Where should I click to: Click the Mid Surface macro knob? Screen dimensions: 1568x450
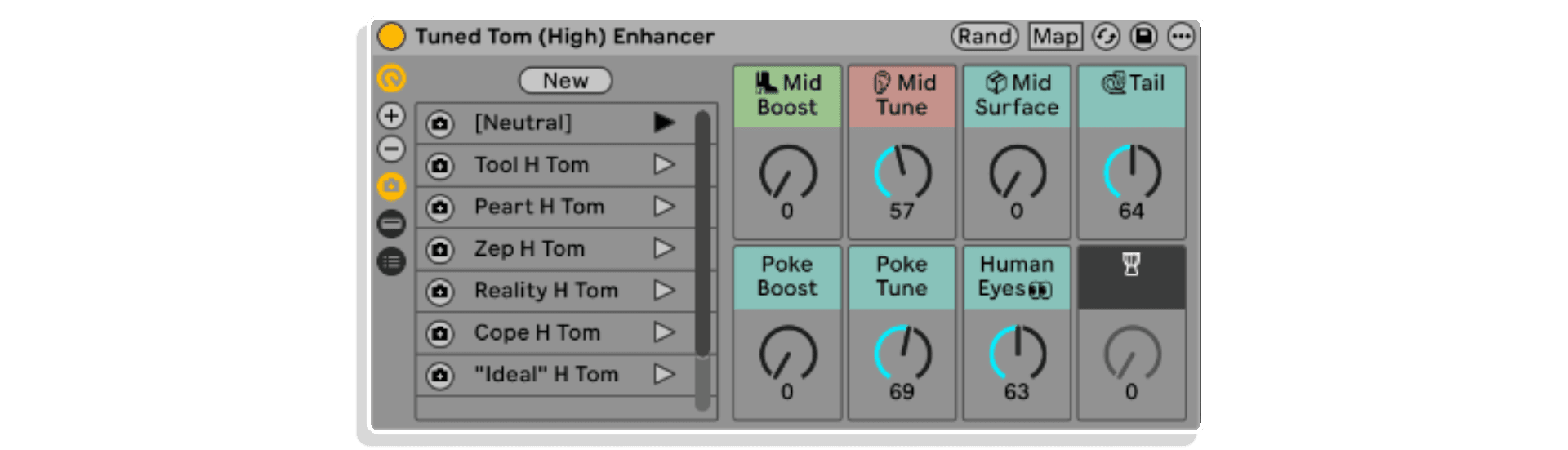coord(1017,172)
